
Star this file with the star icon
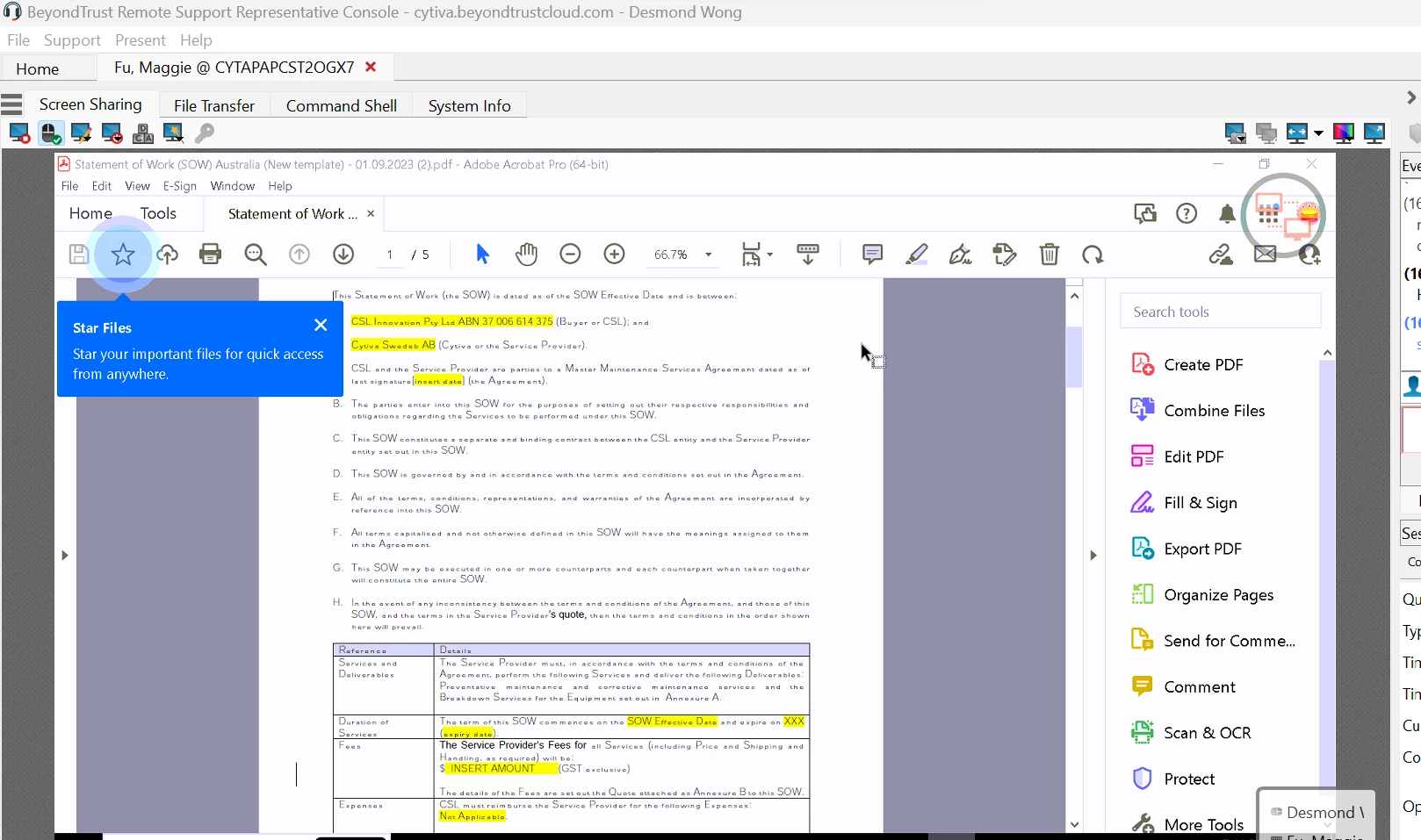123,255
